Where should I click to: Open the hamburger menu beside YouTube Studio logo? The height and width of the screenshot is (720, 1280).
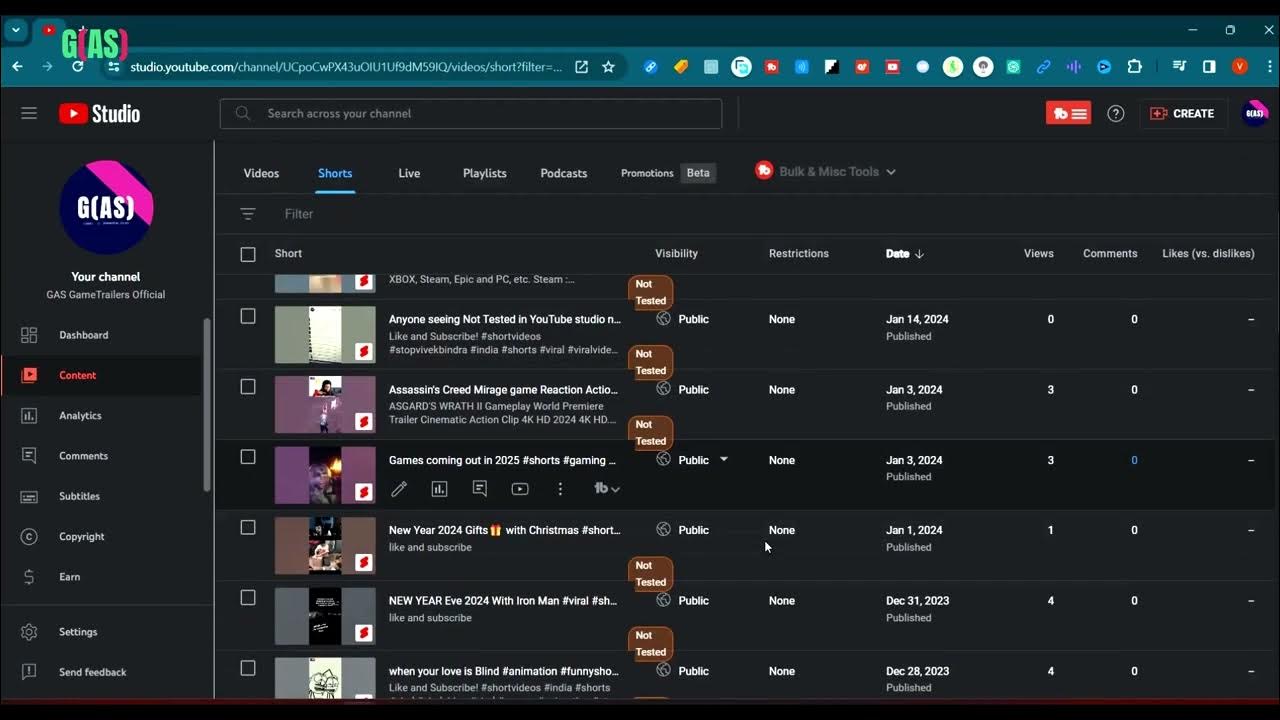29,113
